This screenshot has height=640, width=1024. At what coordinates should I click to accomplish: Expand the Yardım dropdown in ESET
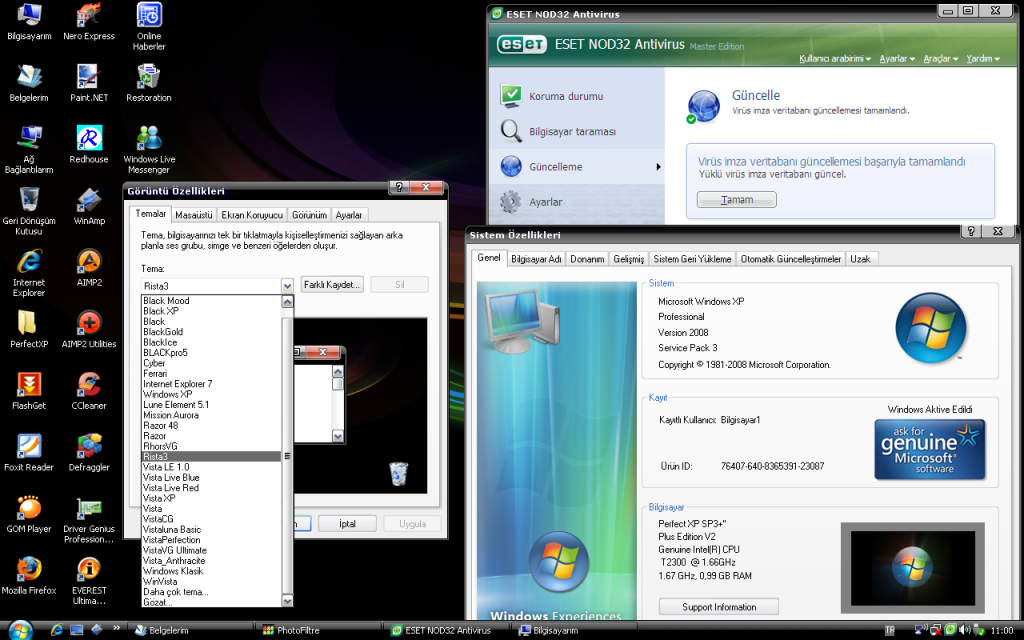pyautogui.click(x=981, y=58)
